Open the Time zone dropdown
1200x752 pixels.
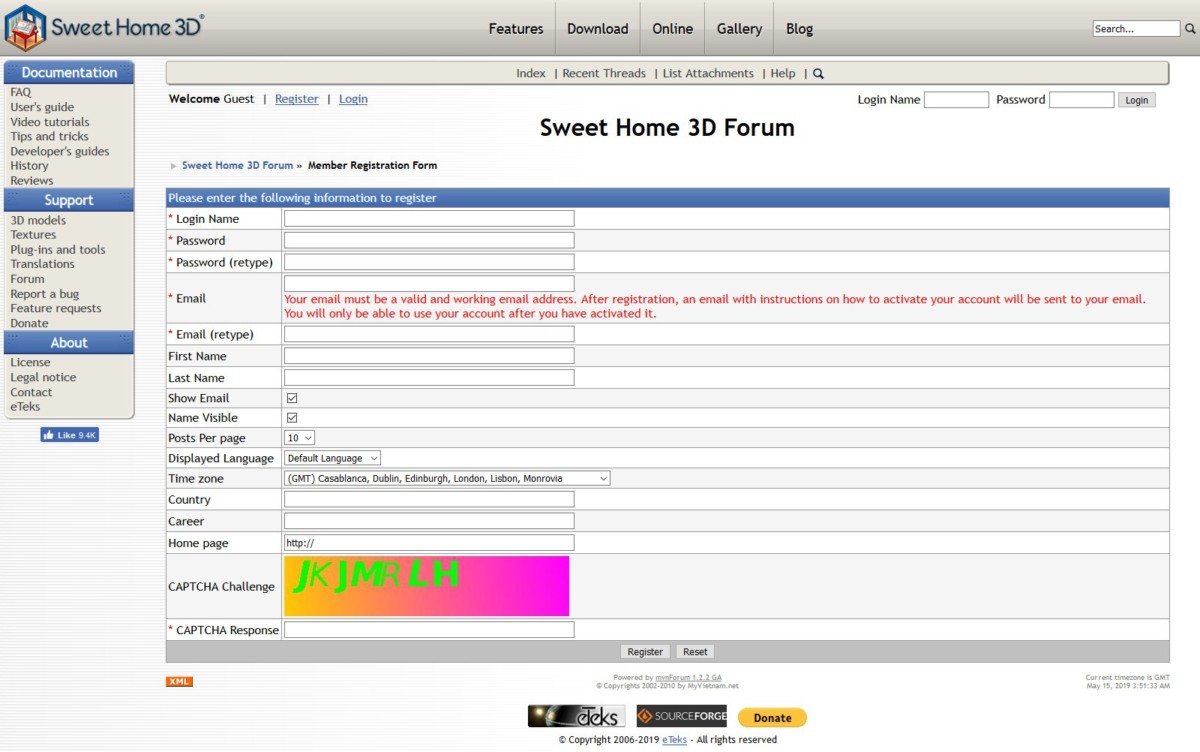(x=447, y=479)
